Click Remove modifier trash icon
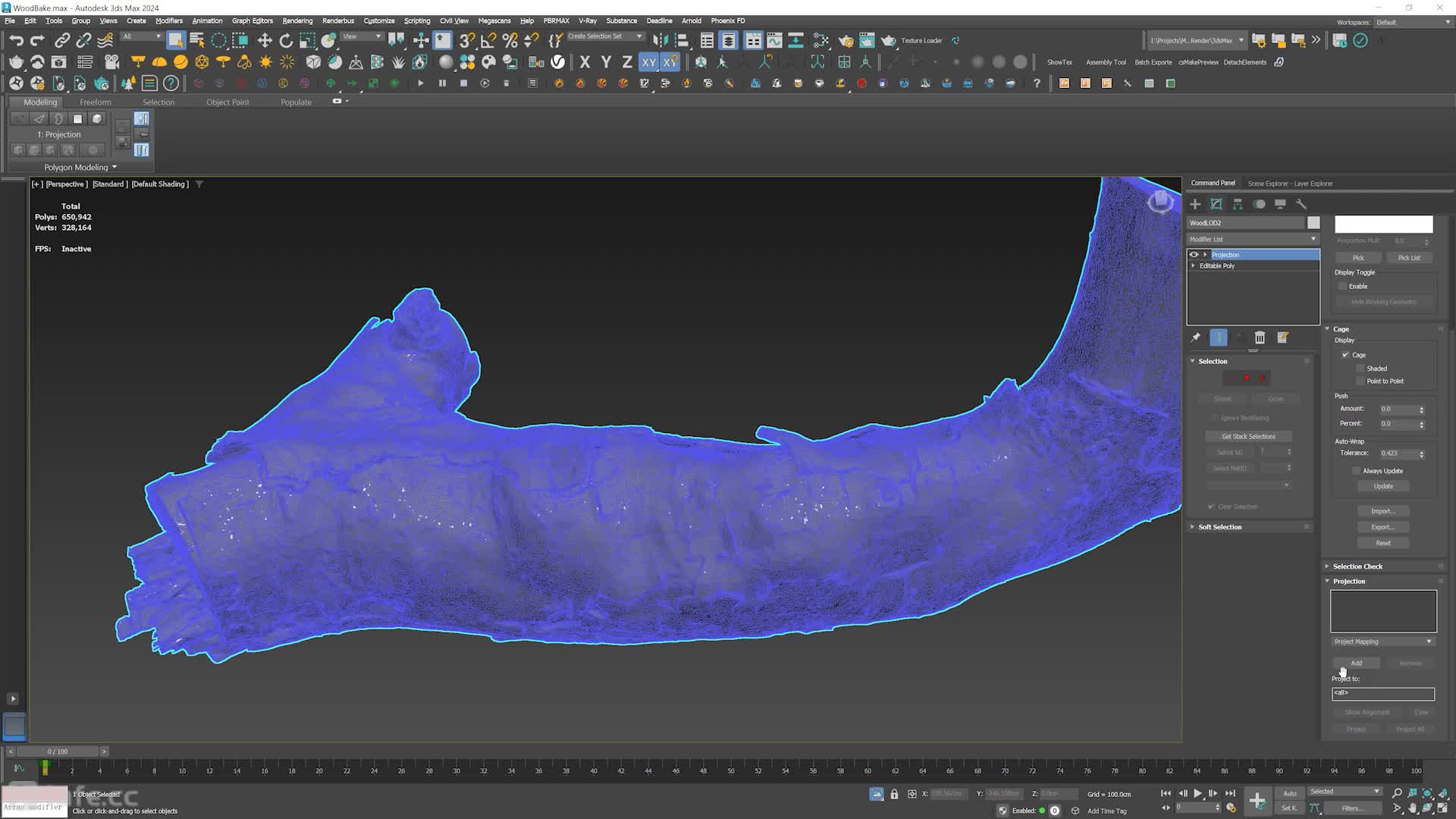Image resolution: width=1456 pixels, height=819 pixels. [x=1260, y=337]
